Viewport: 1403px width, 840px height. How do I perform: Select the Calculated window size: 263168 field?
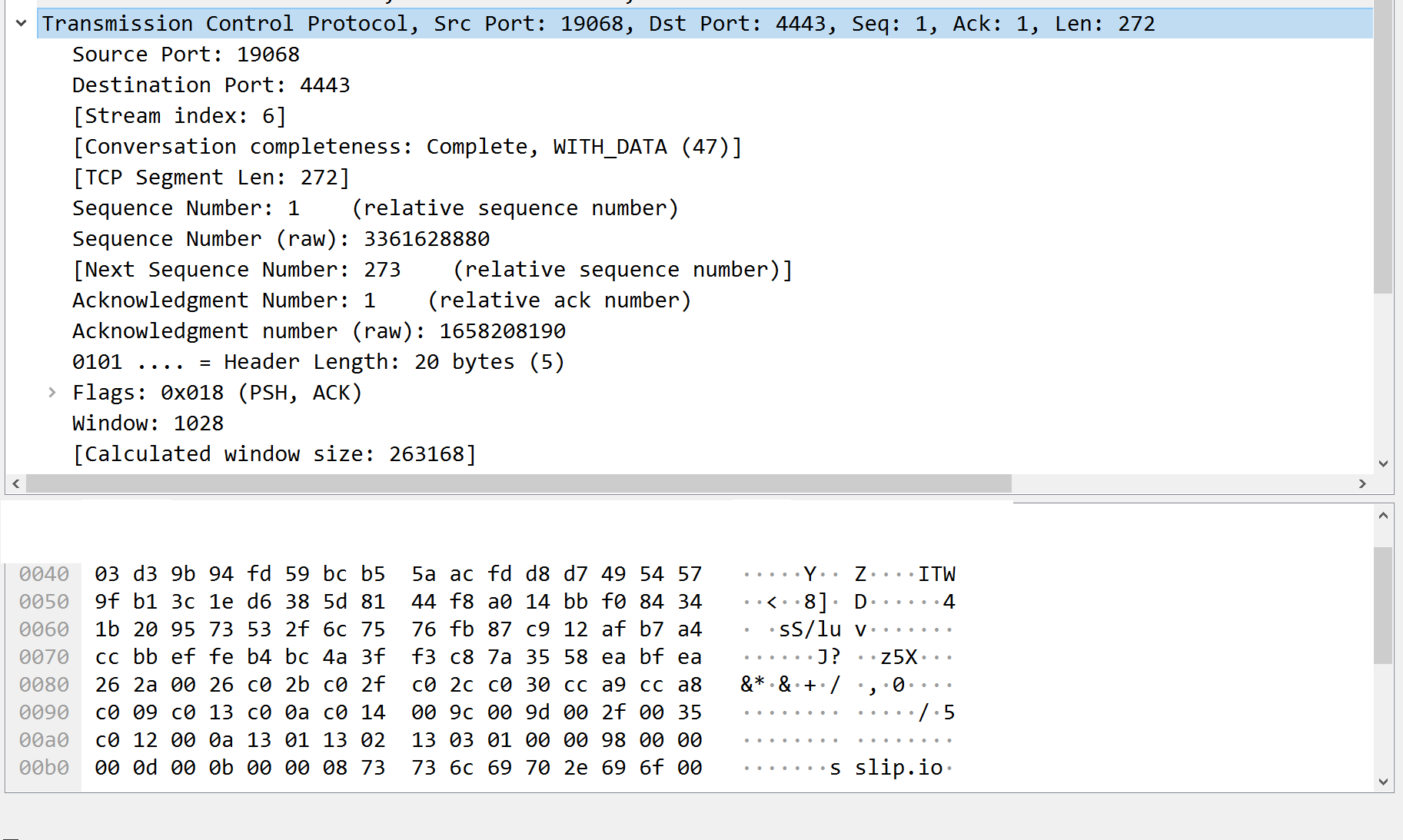coord(274,453)
